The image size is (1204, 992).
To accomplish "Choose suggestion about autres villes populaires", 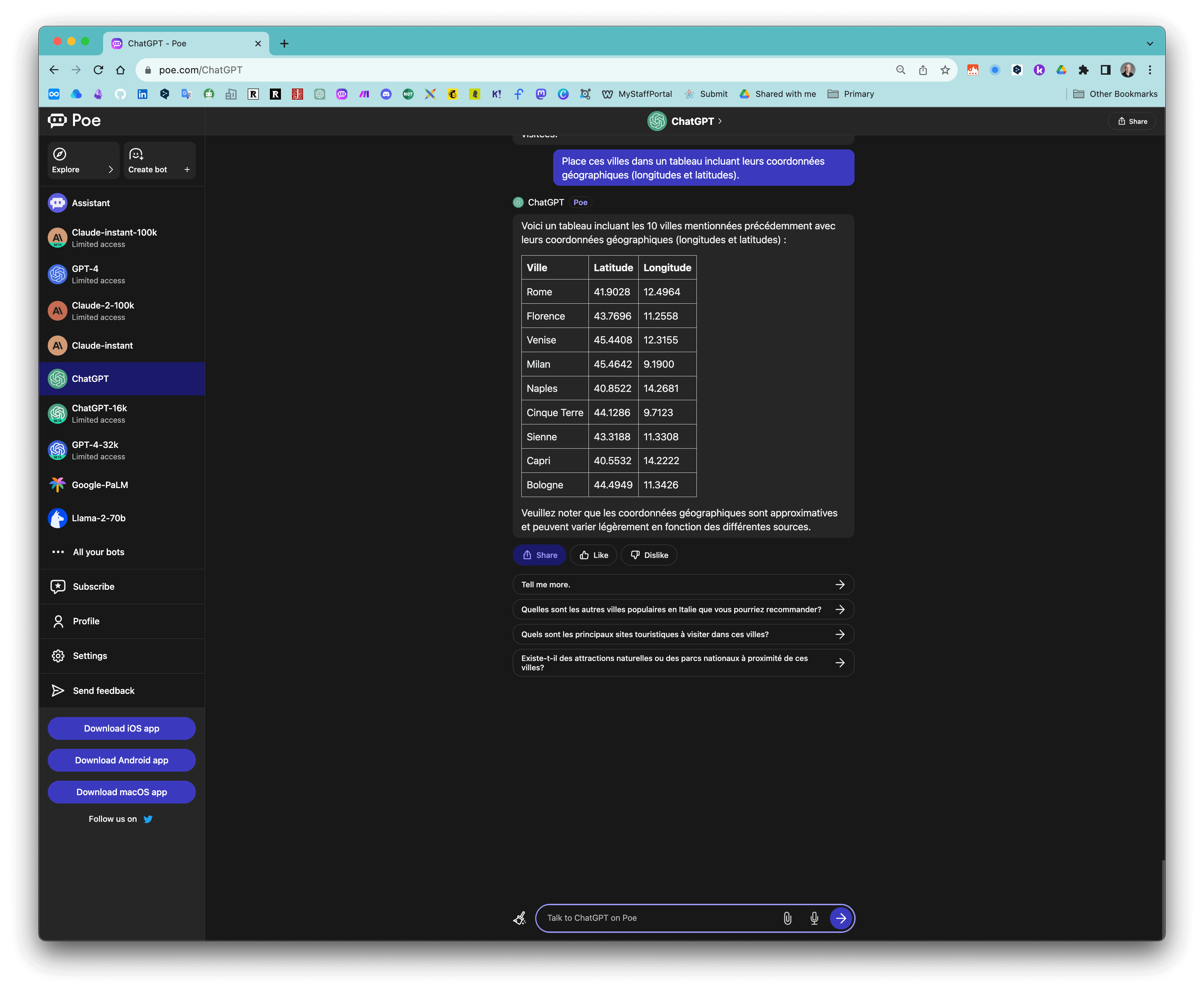I will point(683,610).
